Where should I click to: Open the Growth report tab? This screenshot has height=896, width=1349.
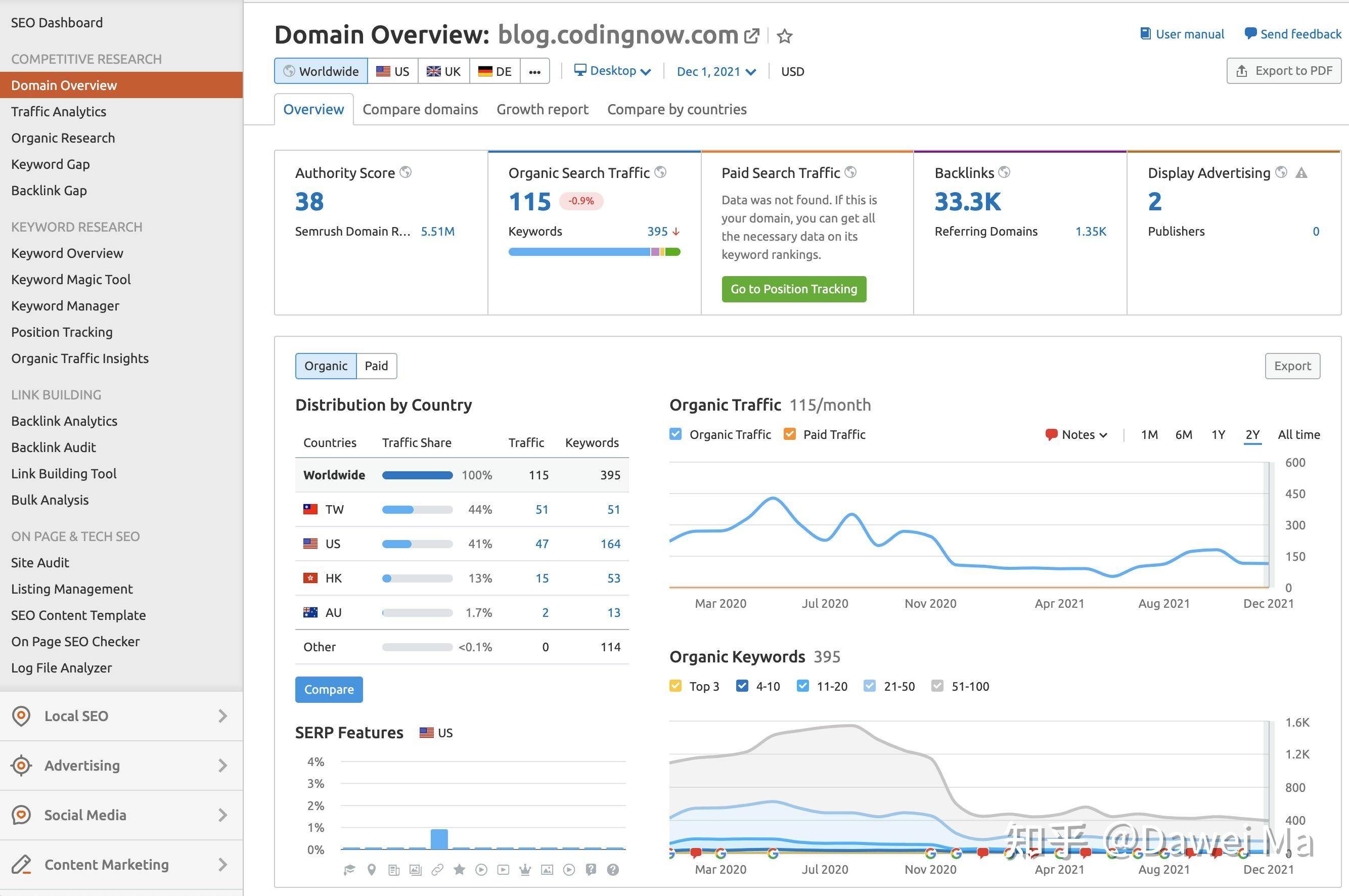(542, 109)
